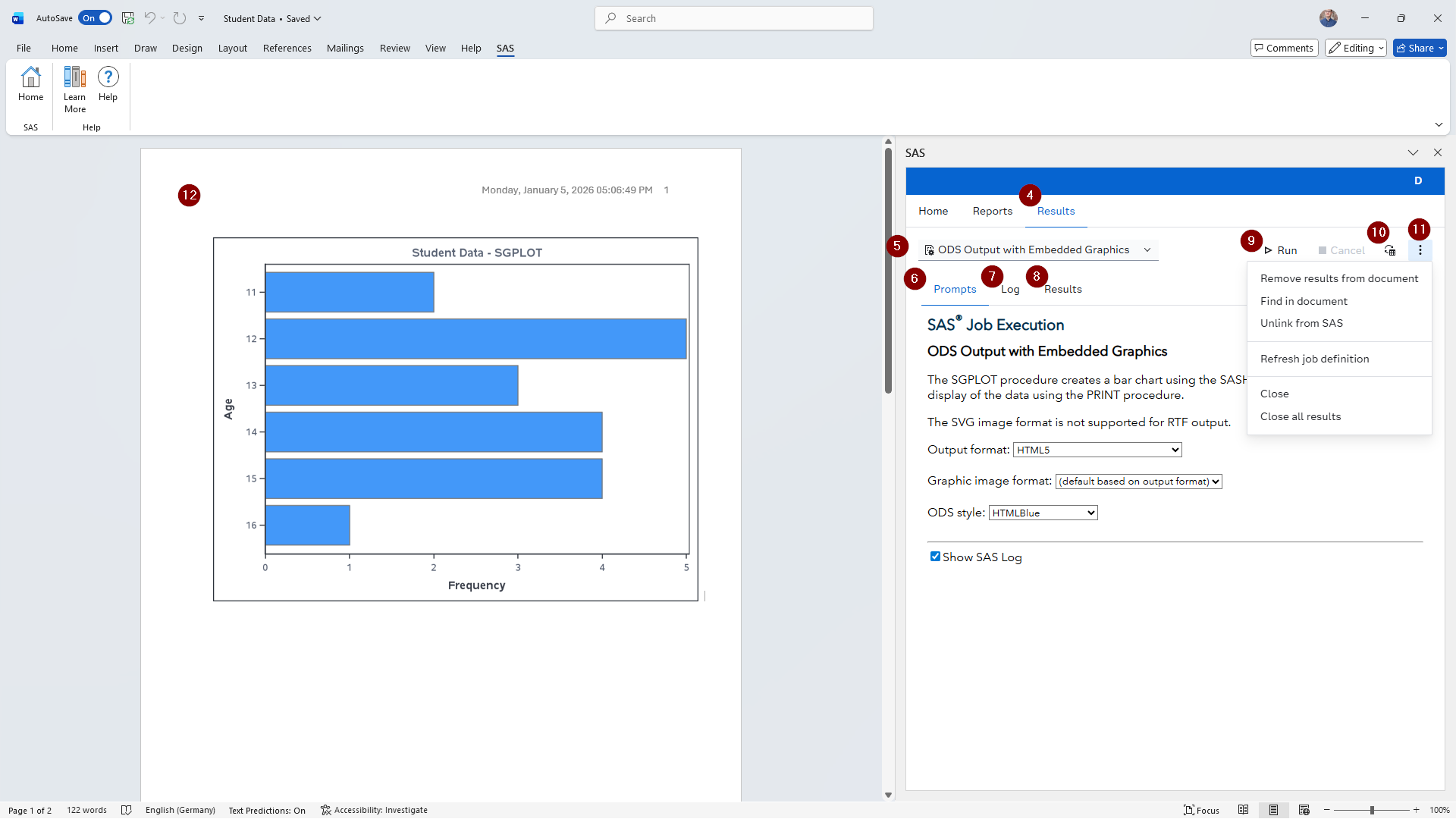Open the Learn More books icon
This screenshot has height=819, width=1456.
[x=74, y=77]
